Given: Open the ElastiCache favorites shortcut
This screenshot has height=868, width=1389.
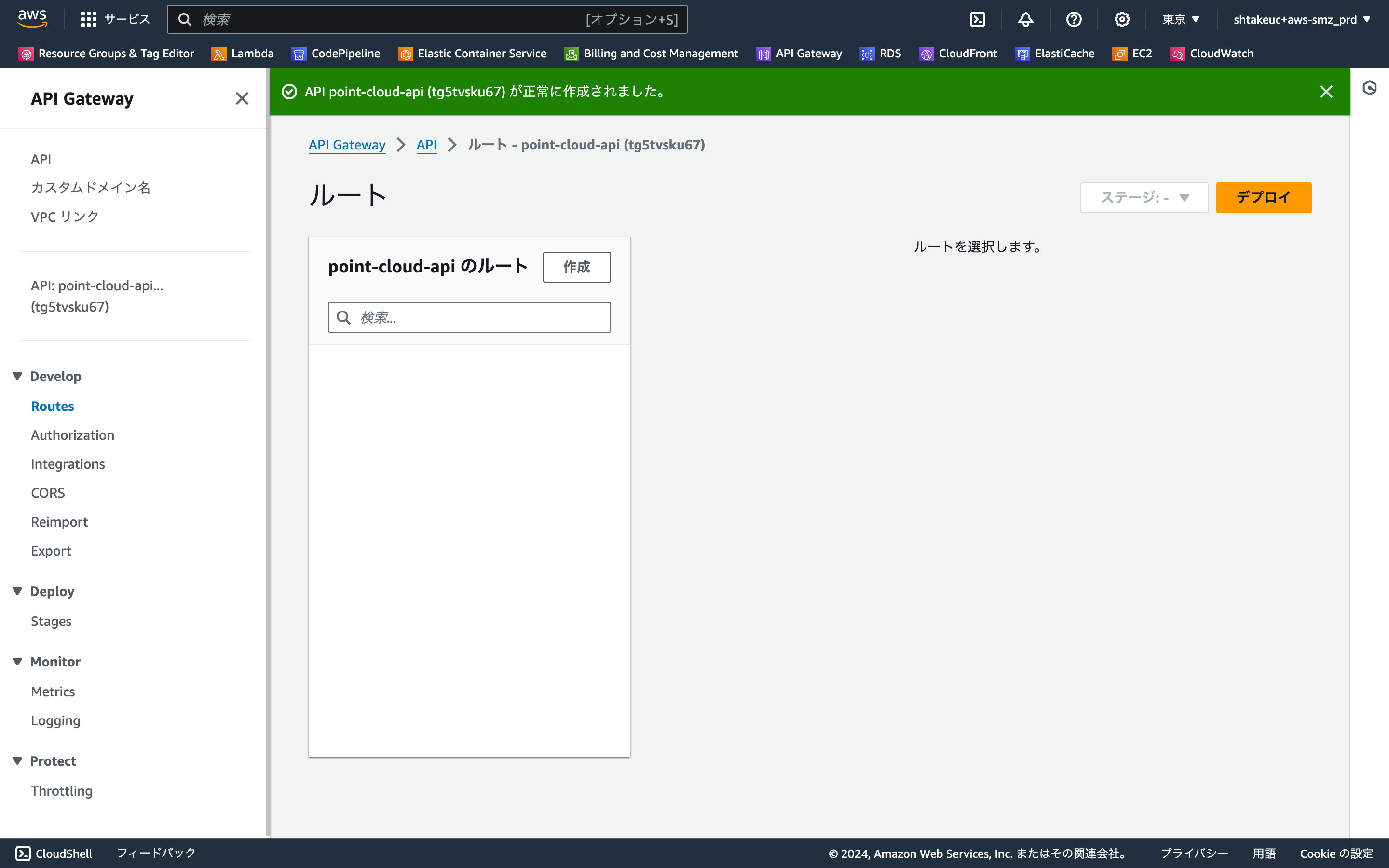Looking at the screenshot, I should 1055,54.
